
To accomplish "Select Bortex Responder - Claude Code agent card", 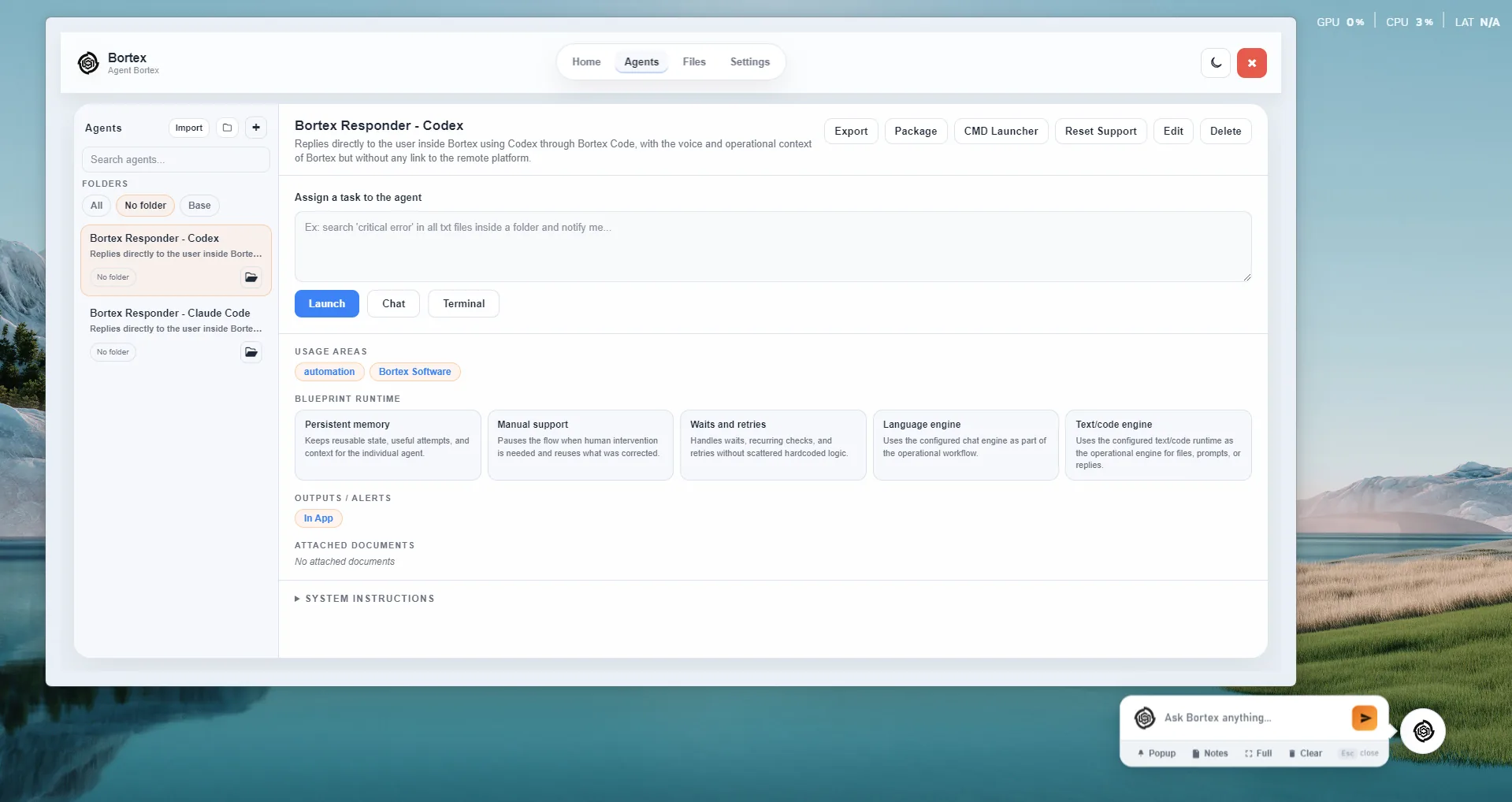I will [176, 336].
